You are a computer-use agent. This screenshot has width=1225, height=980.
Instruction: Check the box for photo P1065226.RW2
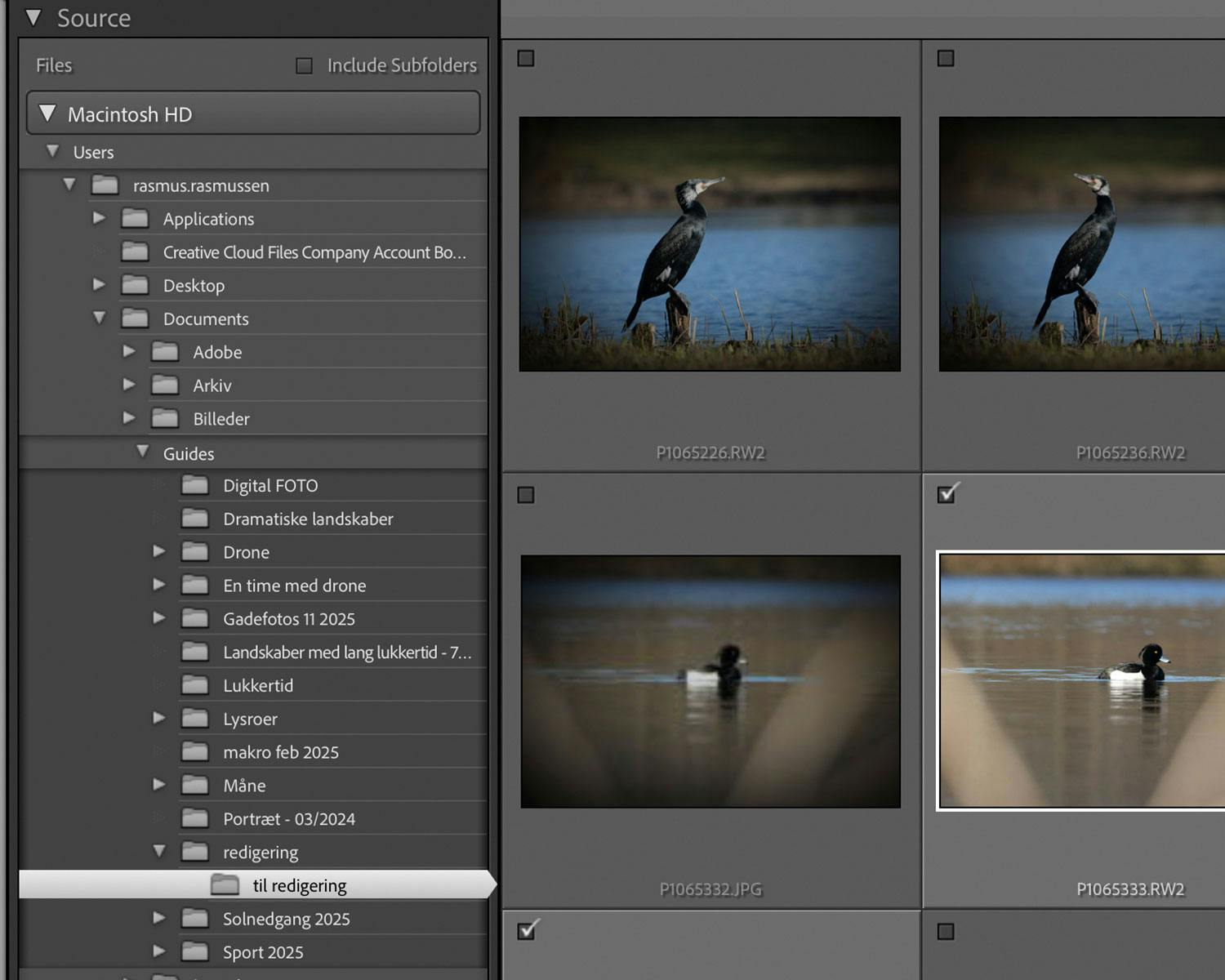click(x=526, y=59)
